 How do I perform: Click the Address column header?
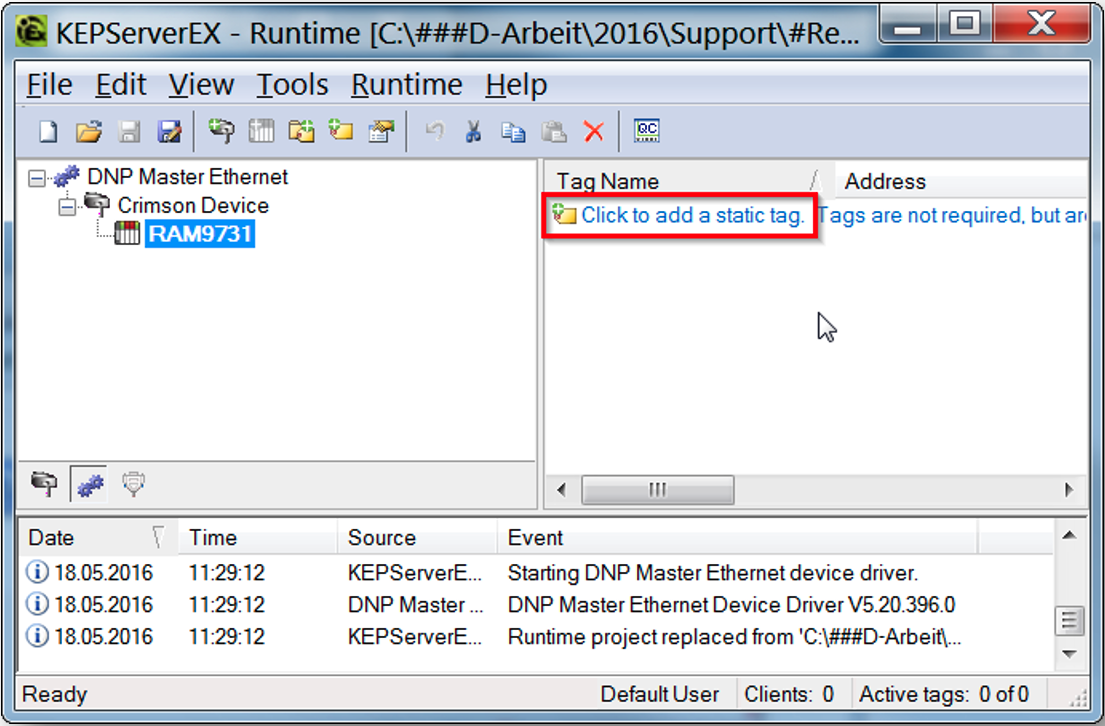click(x=959, y=181)
